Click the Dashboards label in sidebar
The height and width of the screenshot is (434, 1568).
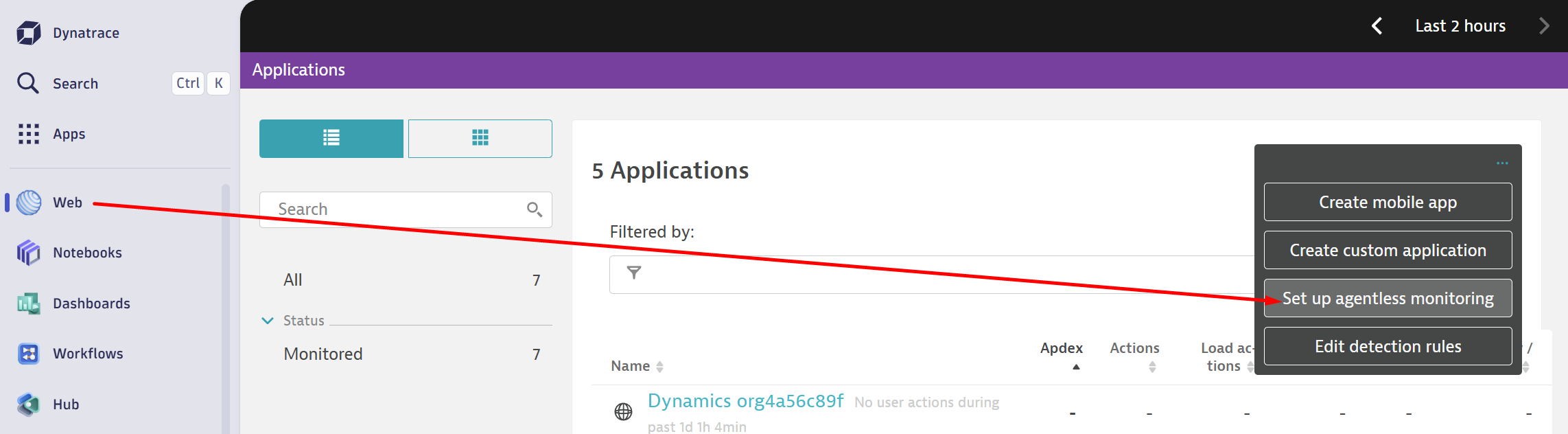point(91,304)
